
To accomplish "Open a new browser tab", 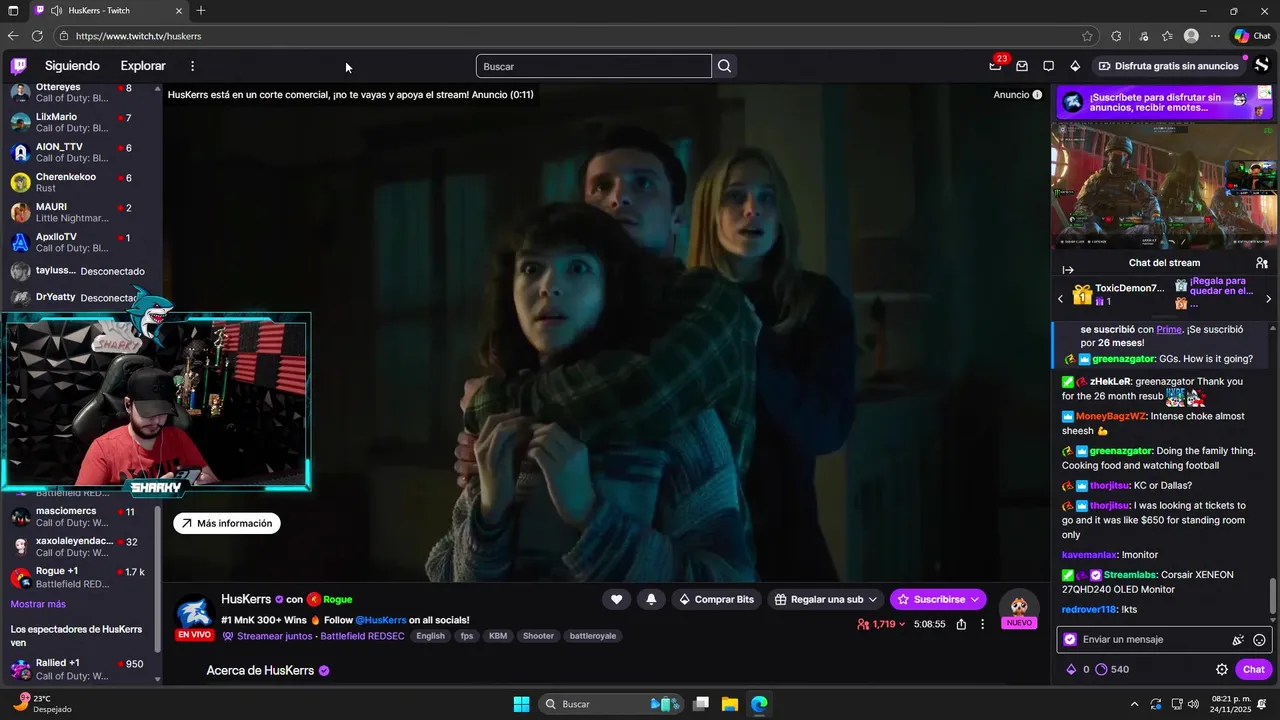I will (x=201, y=11).
